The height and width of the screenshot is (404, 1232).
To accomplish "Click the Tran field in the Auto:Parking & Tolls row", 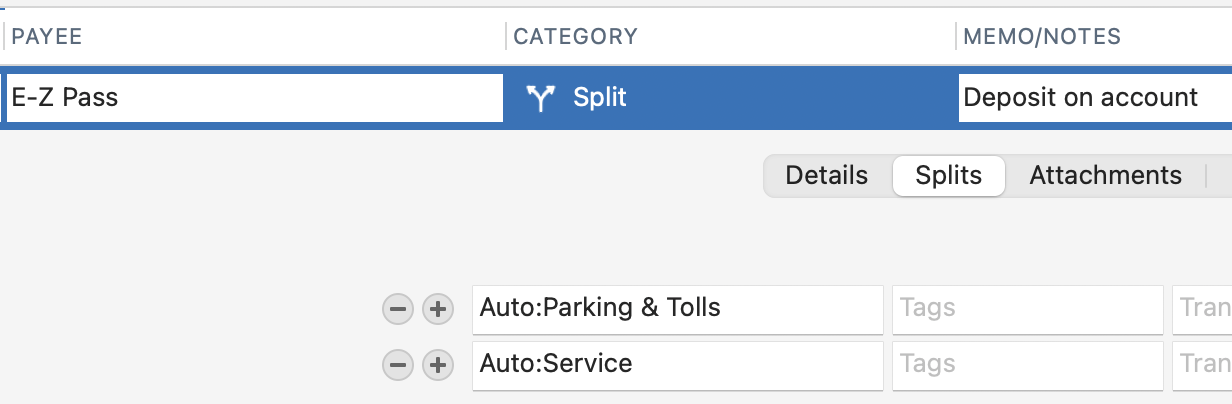I will coord(1202,309).
